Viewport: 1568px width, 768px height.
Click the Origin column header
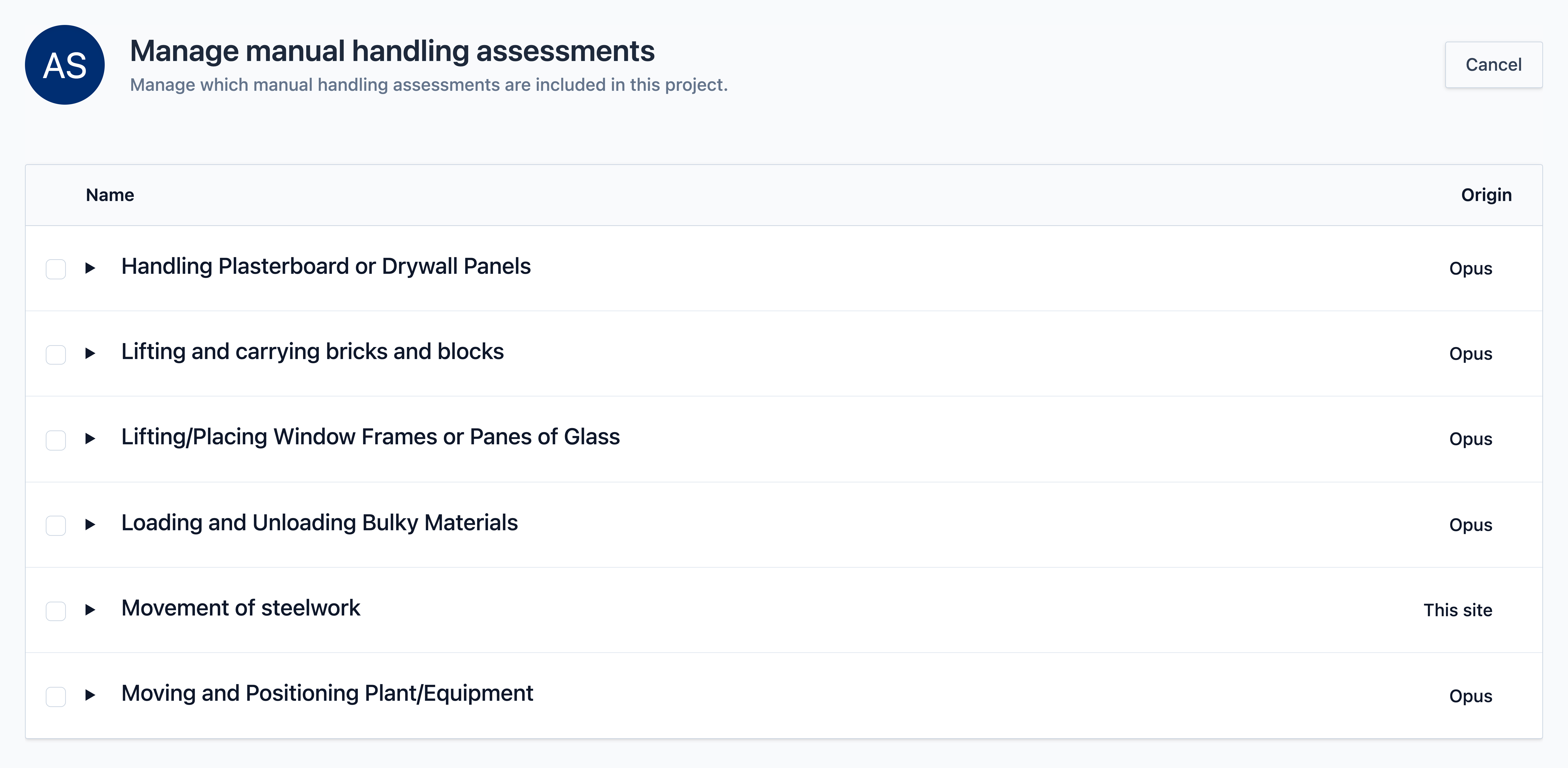1486,195
